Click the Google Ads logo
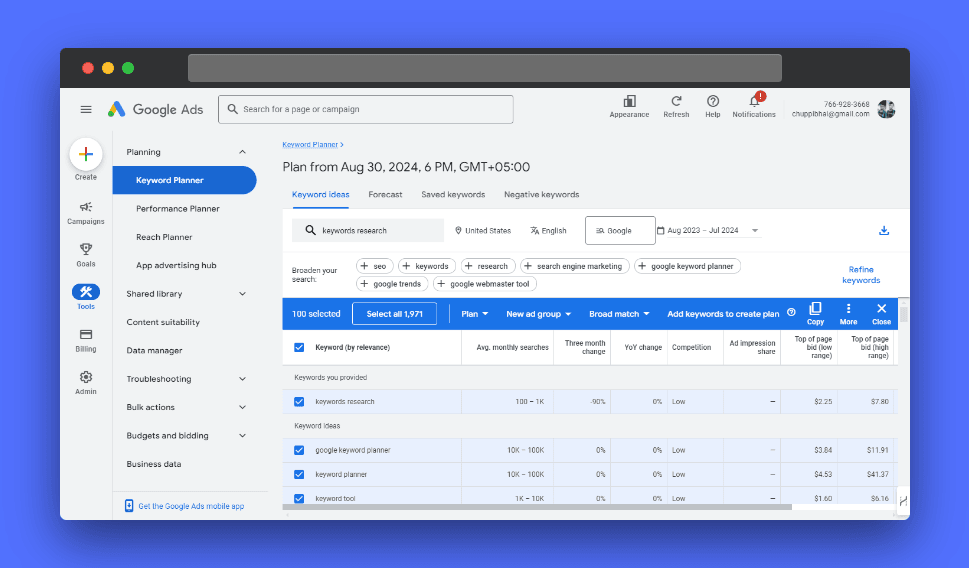 pos(155,109)
